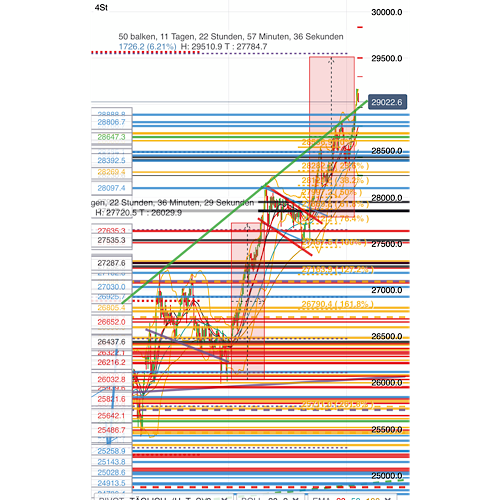
Task: Select the upper pink measurement rectangle
Action: click(x=332, y=137)
